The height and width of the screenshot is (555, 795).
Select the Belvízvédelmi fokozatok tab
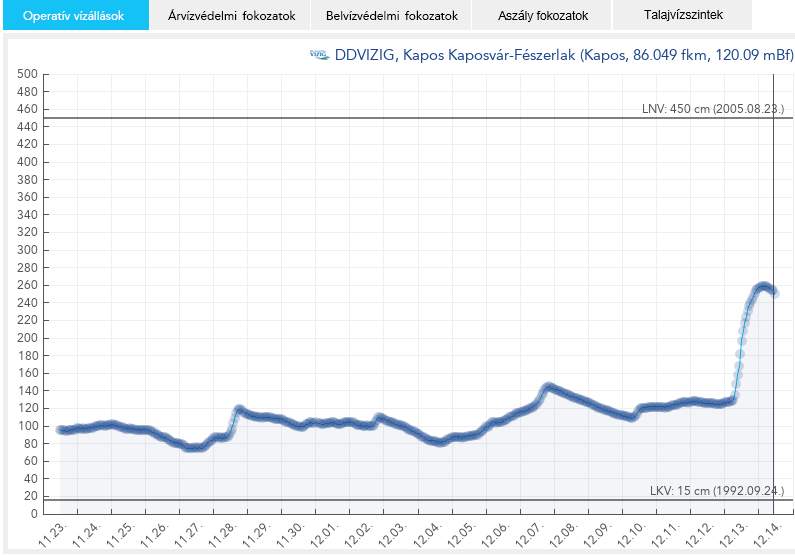[391, 16]
